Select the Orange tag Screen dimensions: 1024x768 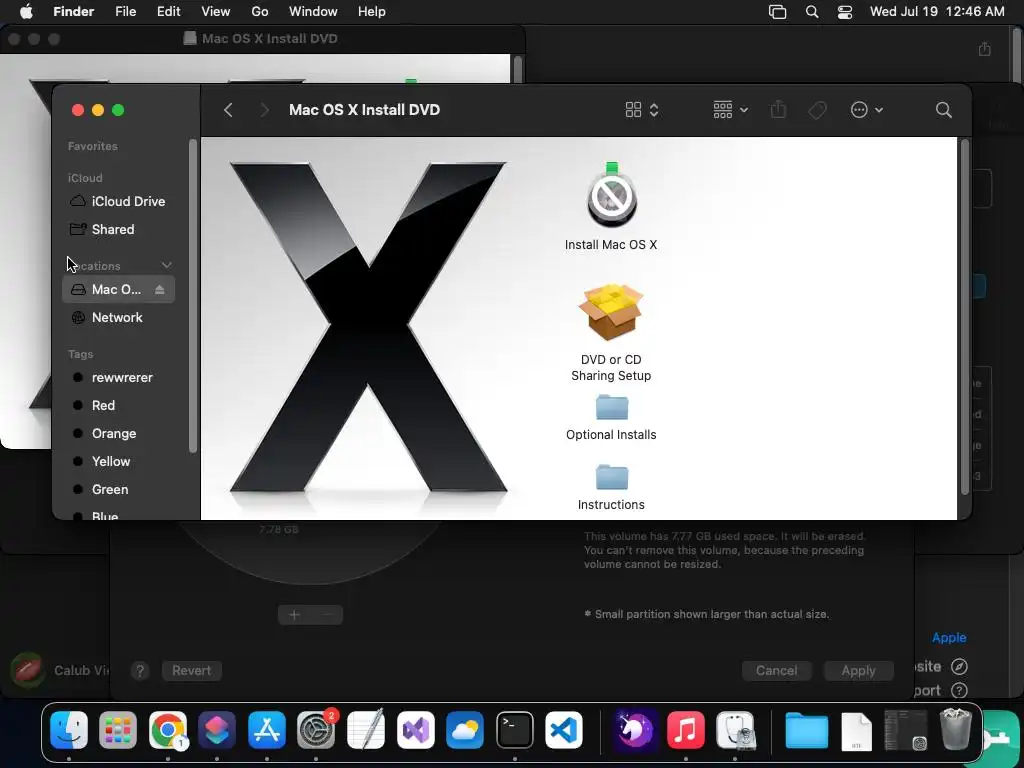[118, 434]
